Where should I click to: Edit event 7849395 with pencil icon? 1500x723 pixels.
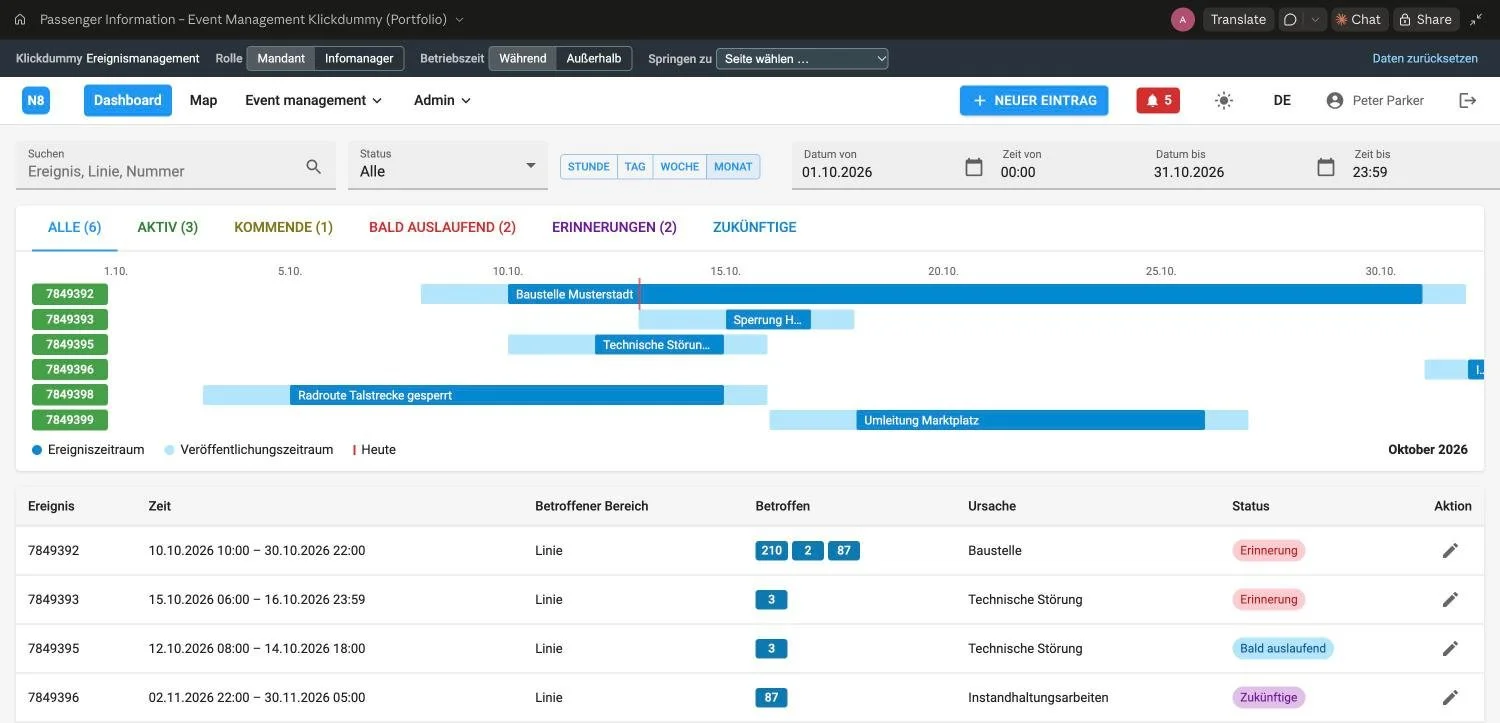click(x=1450, y=648)
